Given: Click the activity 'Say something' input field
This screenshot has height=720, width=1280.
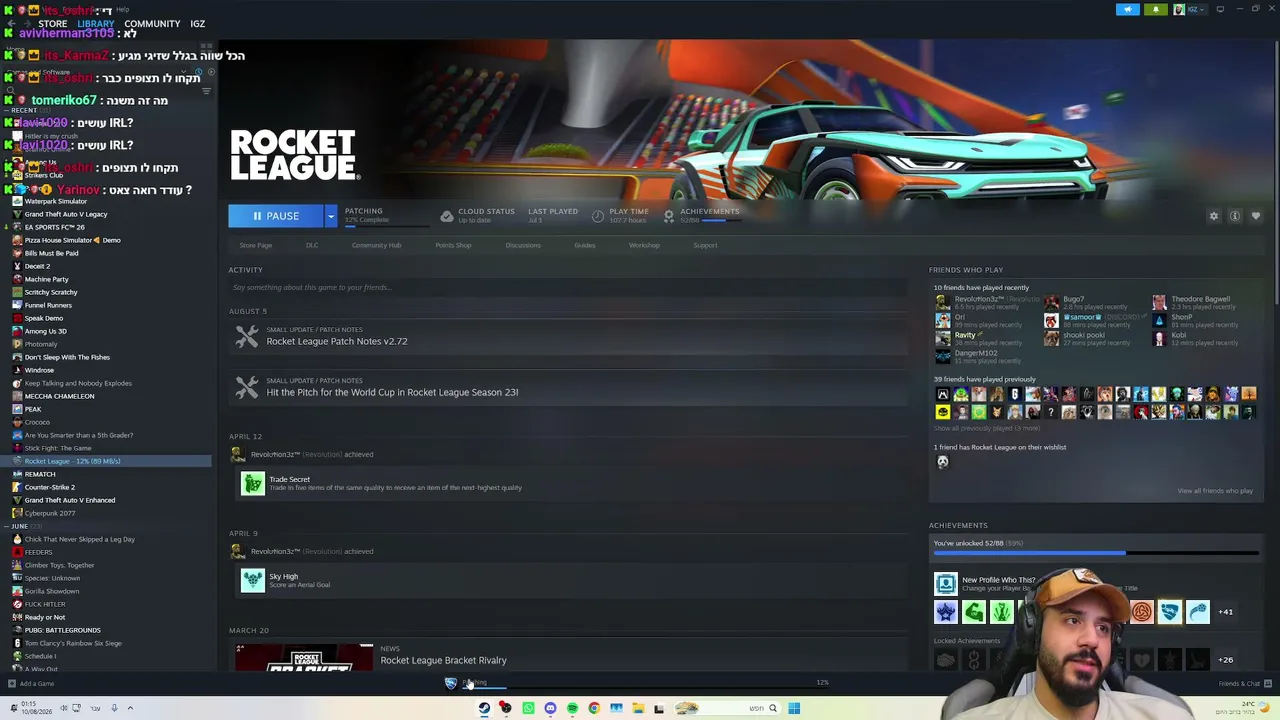Looking at the screenshot, I should click(x=568, y=288).
